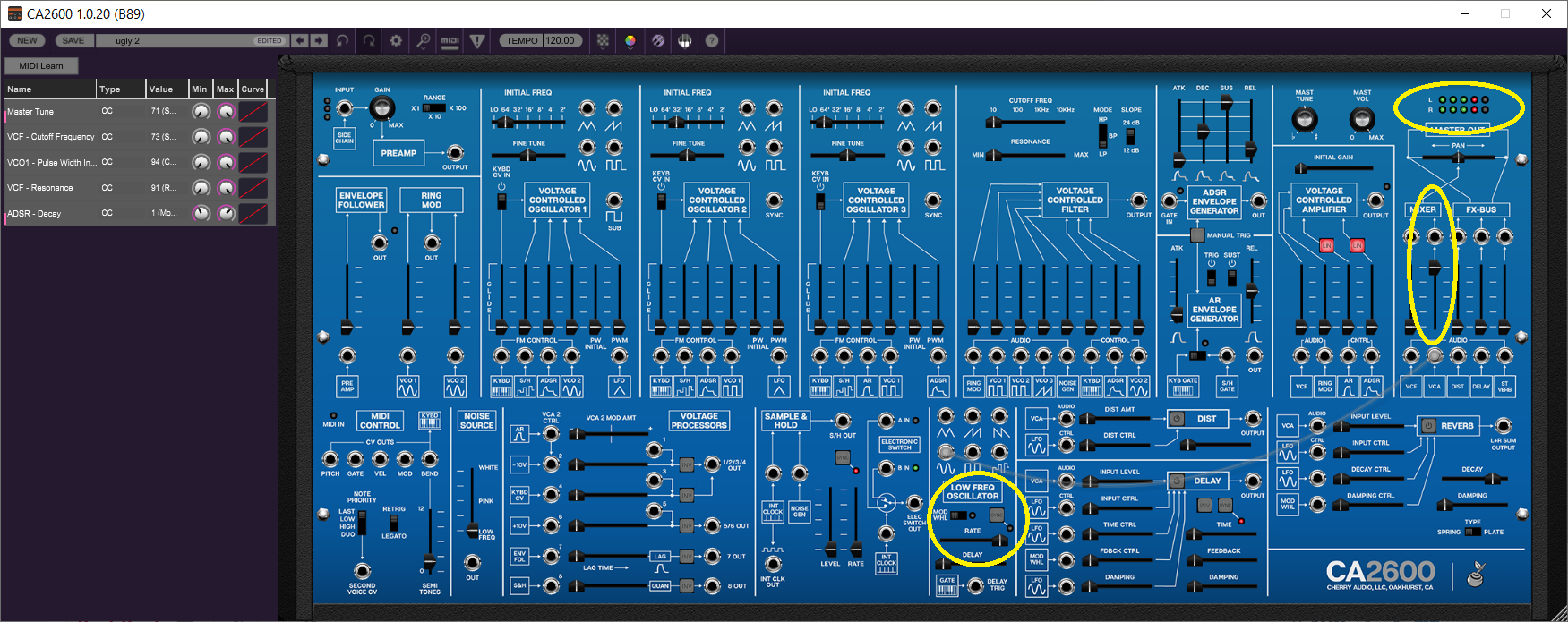Viewport: 1568px width, 622px height.
Task: Click the NOISE GEN box in Sample & Hold
Action: coord(799,511)
